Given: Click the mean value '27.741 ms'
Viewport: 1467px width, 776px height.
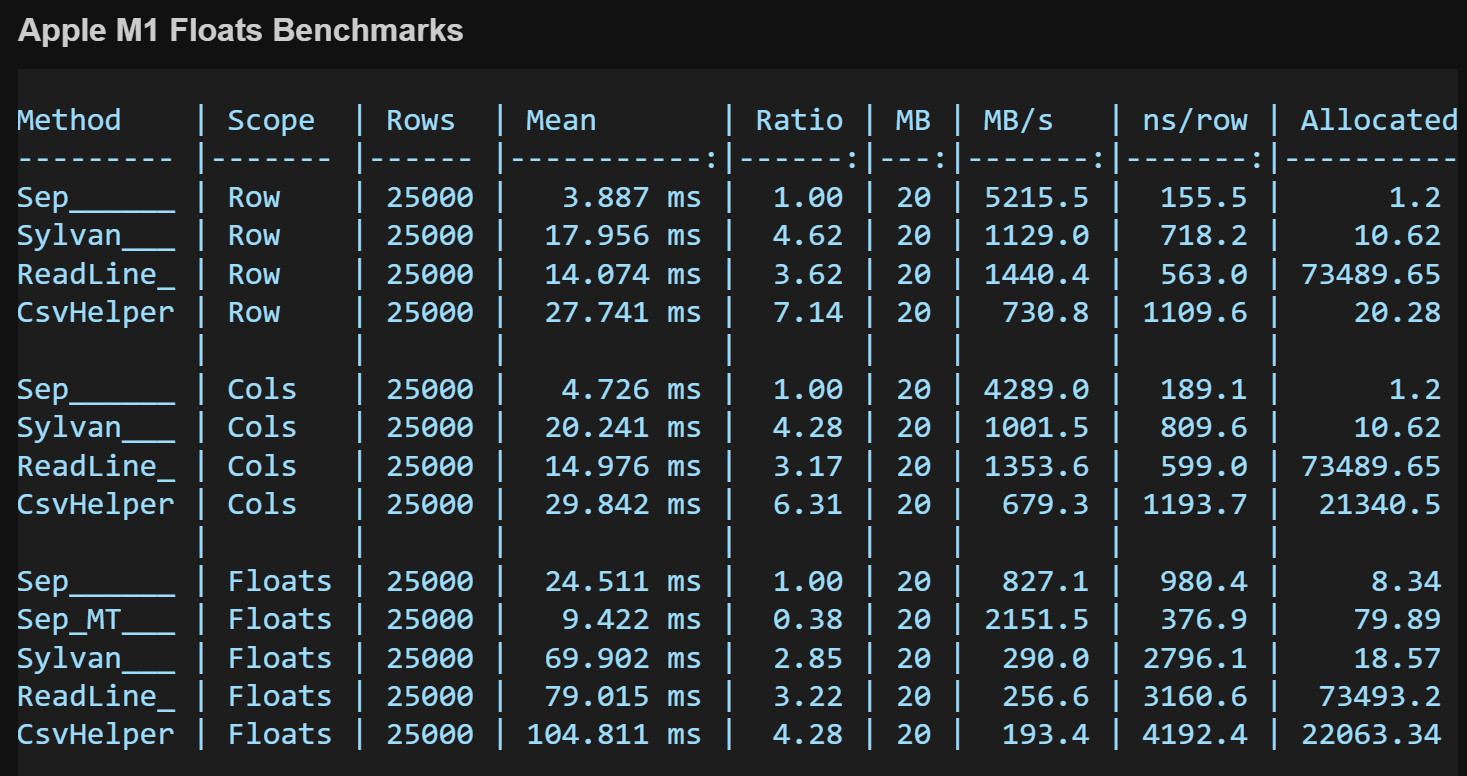Looking at the screenshot, I should tap(622, 312).
